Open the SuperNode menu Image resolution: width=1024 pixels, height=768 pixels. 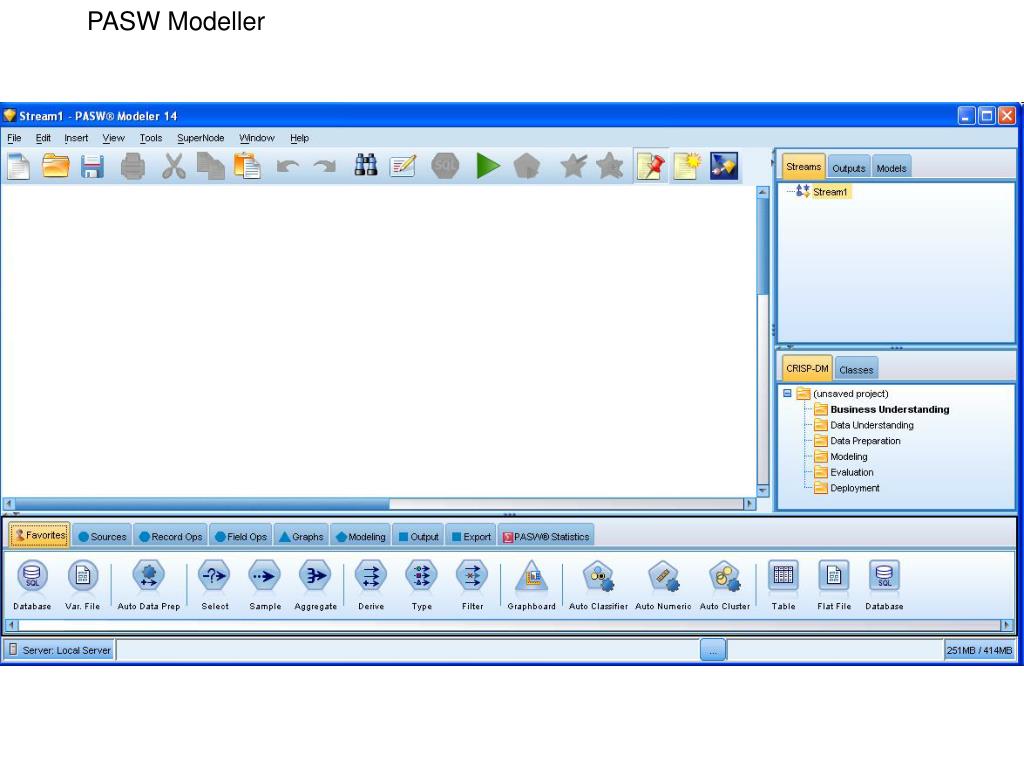click(x=200, y=138)
